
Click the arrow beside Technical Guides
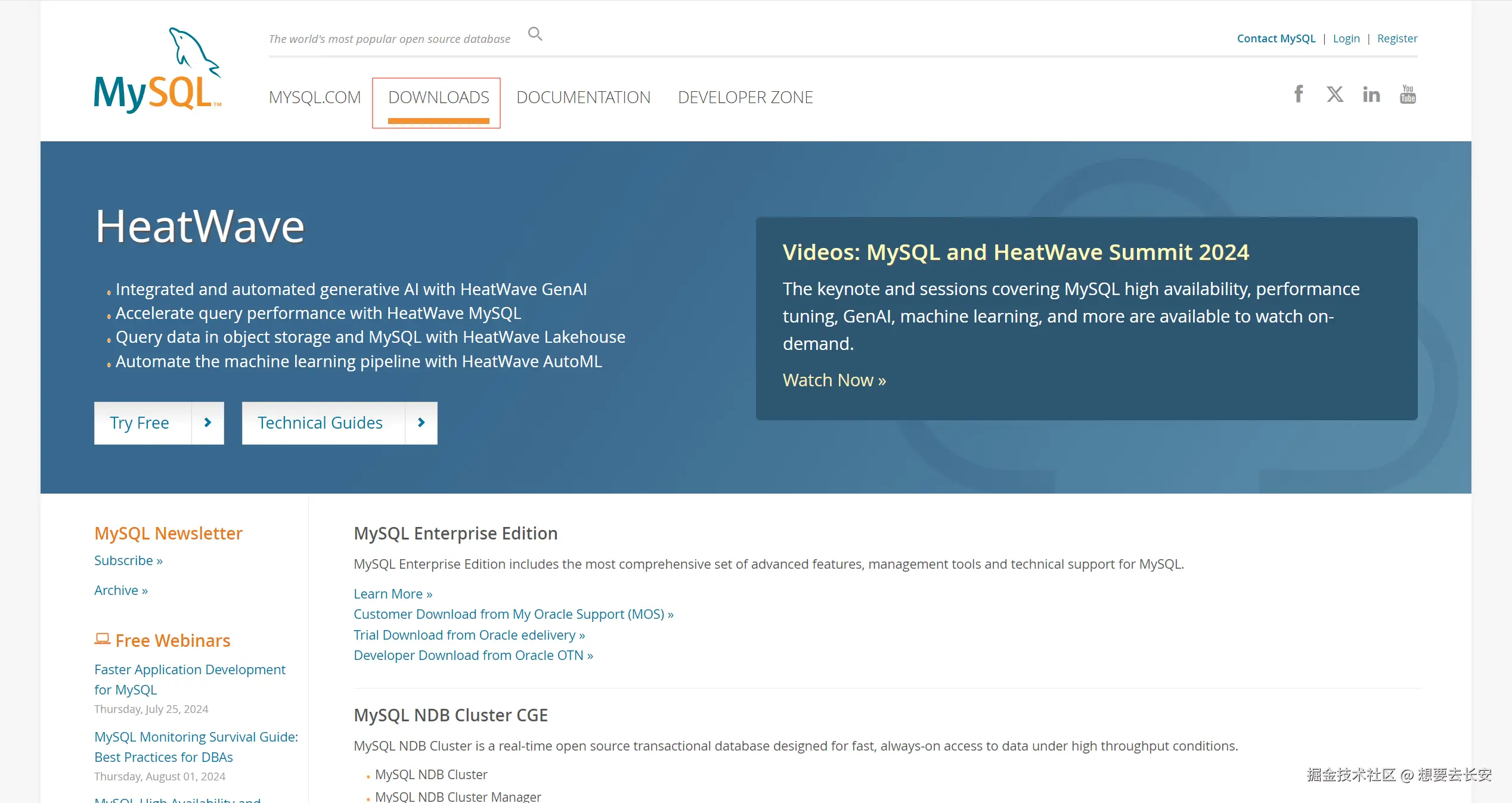421,423
